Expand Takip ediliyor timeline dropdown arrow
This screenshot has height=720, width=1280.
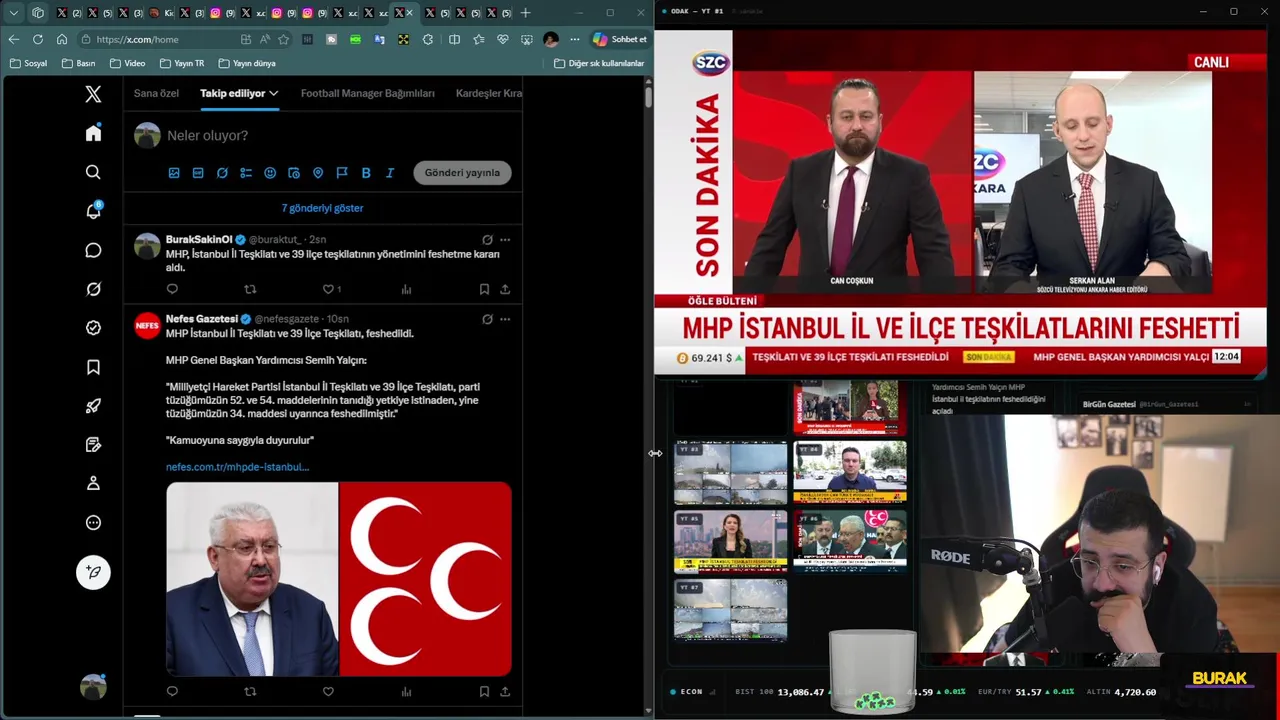(273, 93)
